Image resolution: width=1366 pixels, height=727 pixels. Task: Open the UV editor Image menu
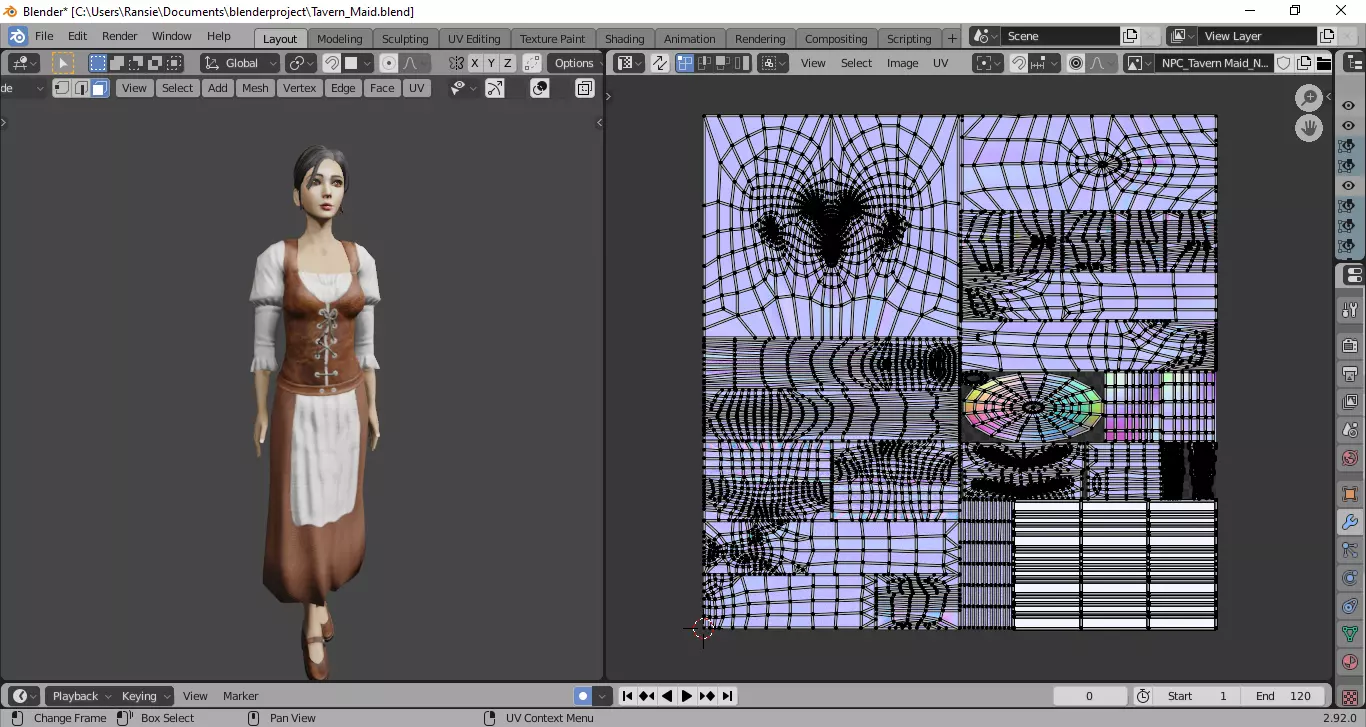902,63
